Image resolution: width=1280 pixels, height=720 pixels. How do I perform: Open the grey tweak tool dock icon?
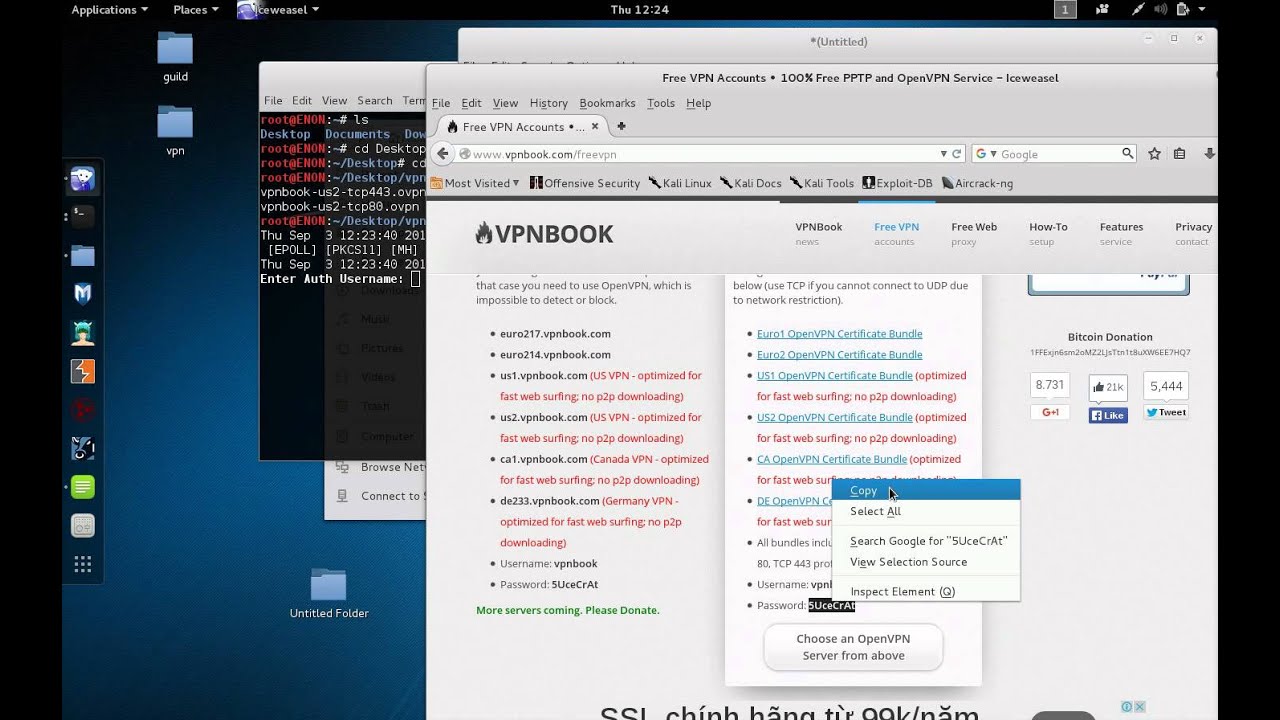tap(83, 525)
